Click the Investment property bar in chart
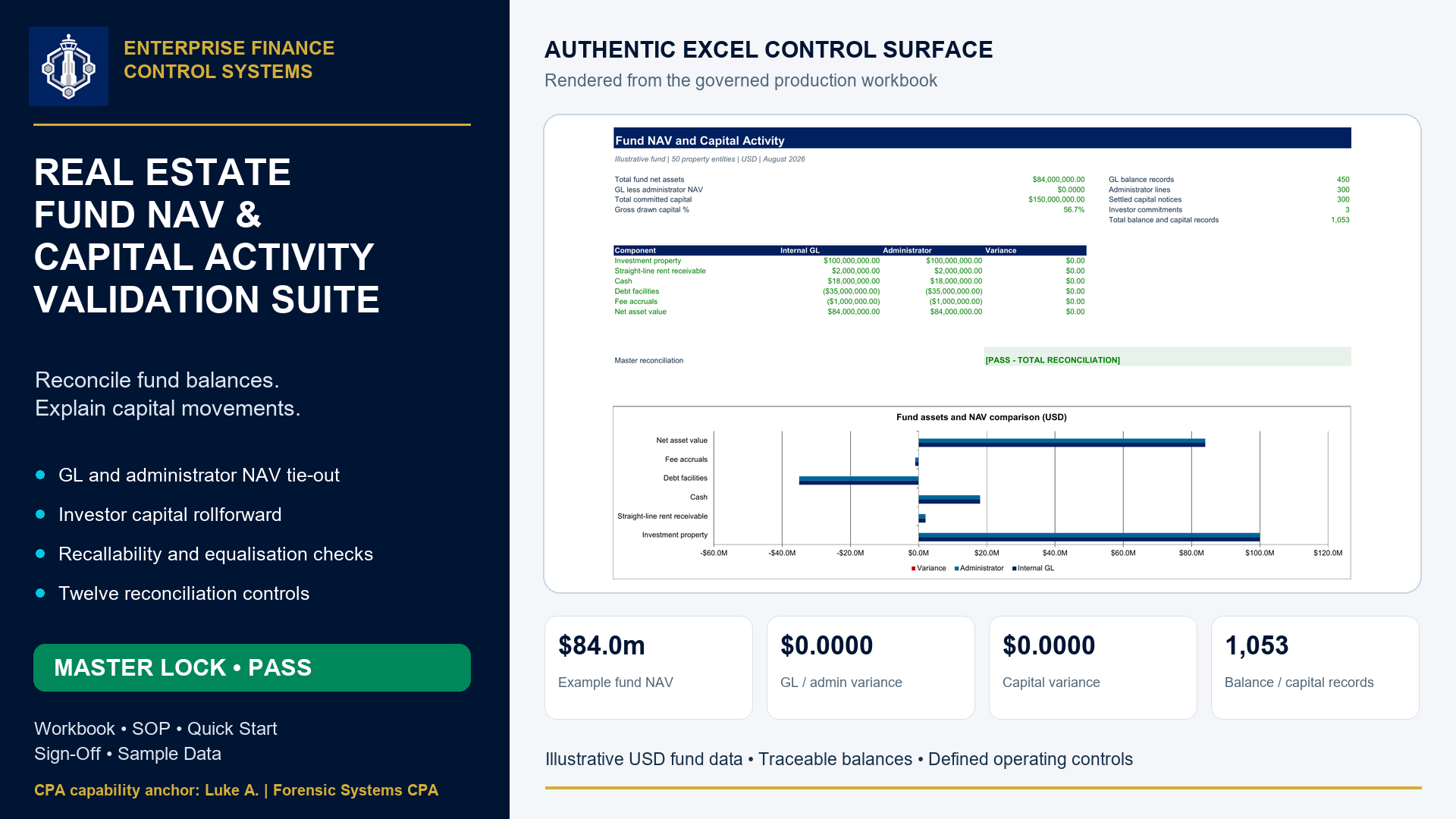 (1089, 537)
